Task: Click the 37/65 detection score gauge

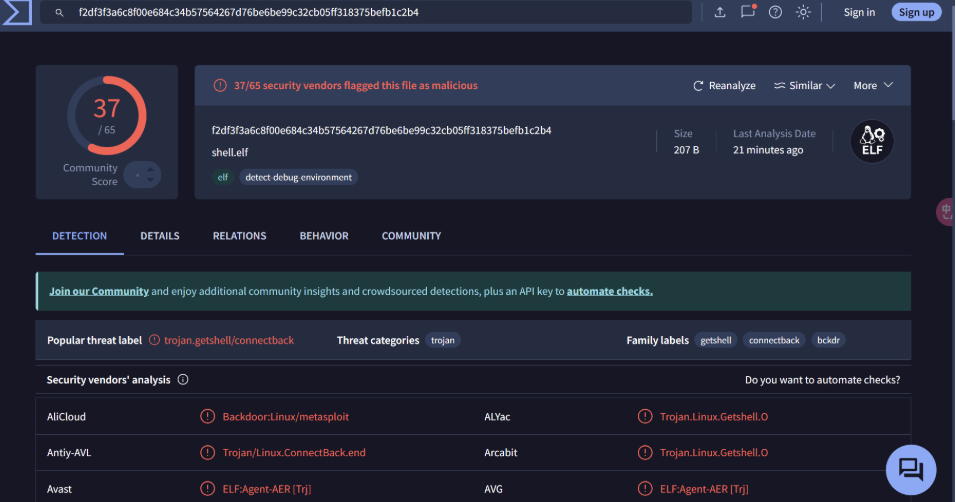Action: [107, 115]
